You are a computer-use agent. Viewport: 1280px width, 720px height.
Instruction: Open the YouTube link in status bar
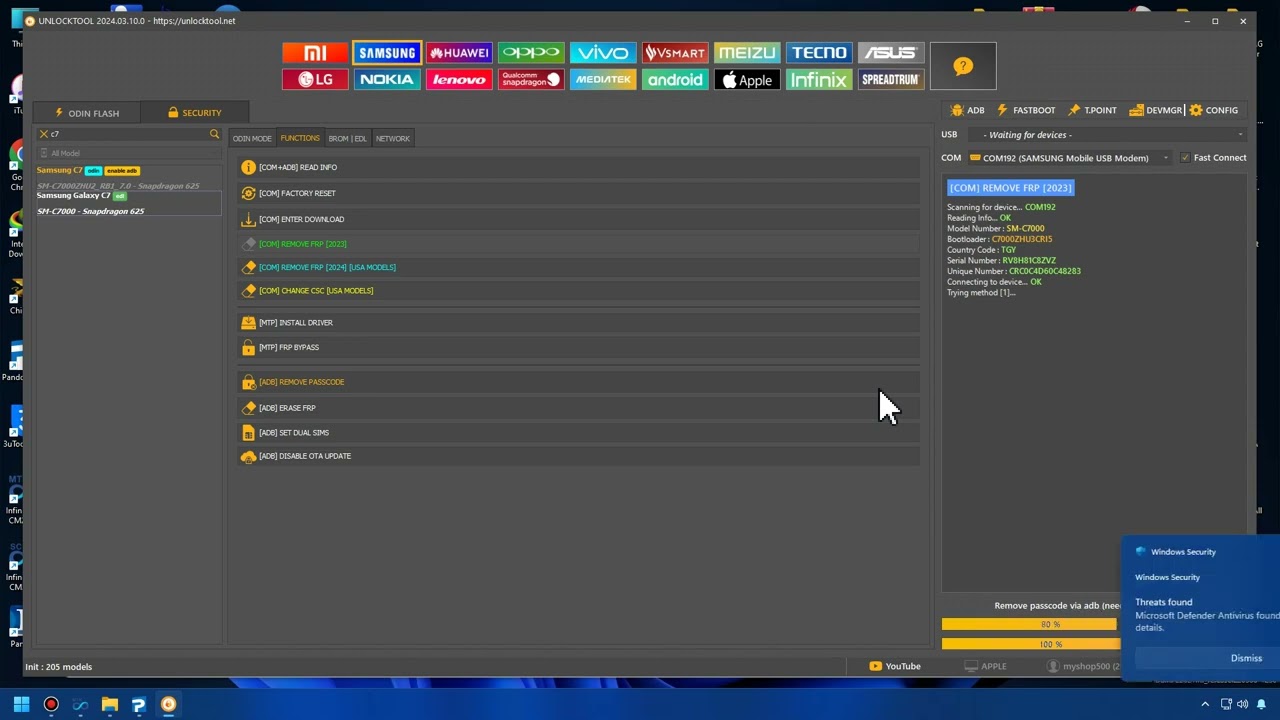tap(895, 666)
